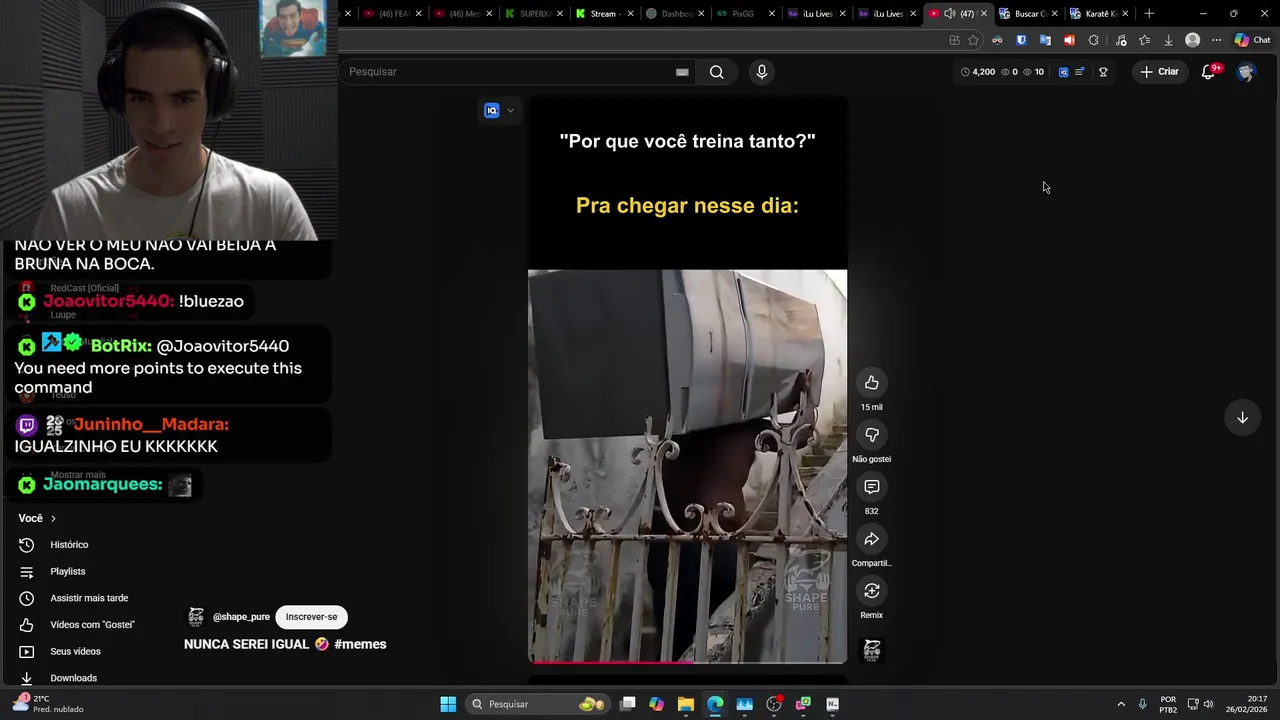1280x720 pixels.
Task: Click the Remix icon
Action: pos(872,591)
